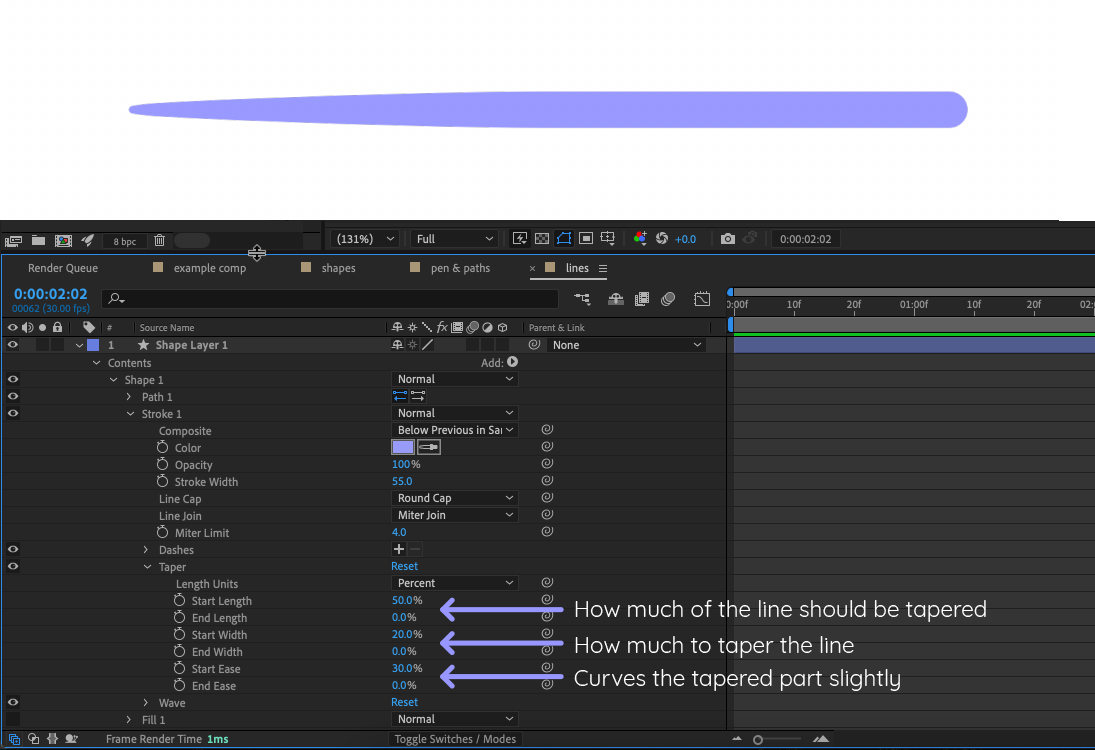Enable Motion Blur for the composition
Viewport: 1095px width, 750px height.
click(x=669, y=300)
